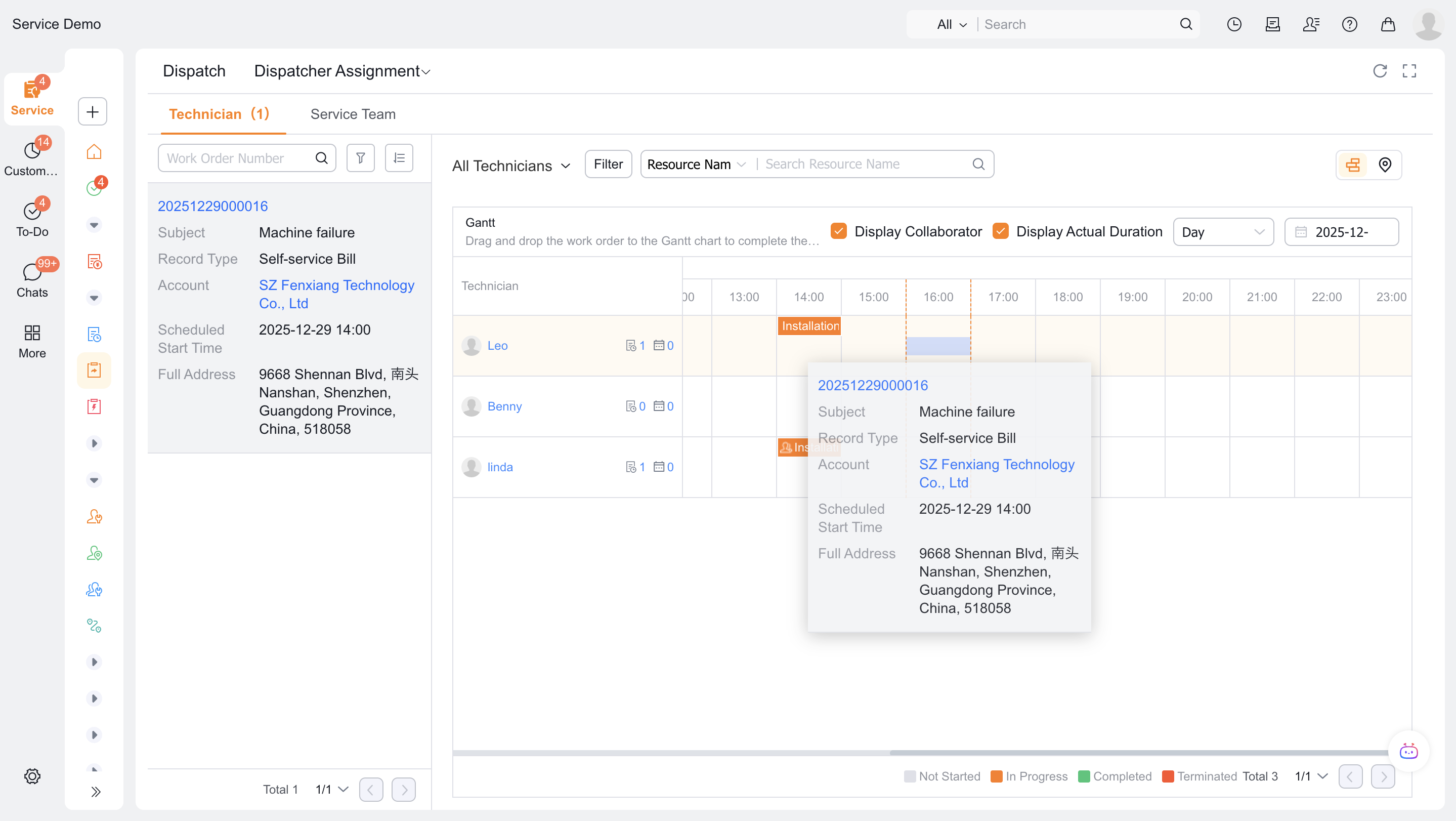Select the Service Team tab

pyautogui.click(x=353, y=114)
